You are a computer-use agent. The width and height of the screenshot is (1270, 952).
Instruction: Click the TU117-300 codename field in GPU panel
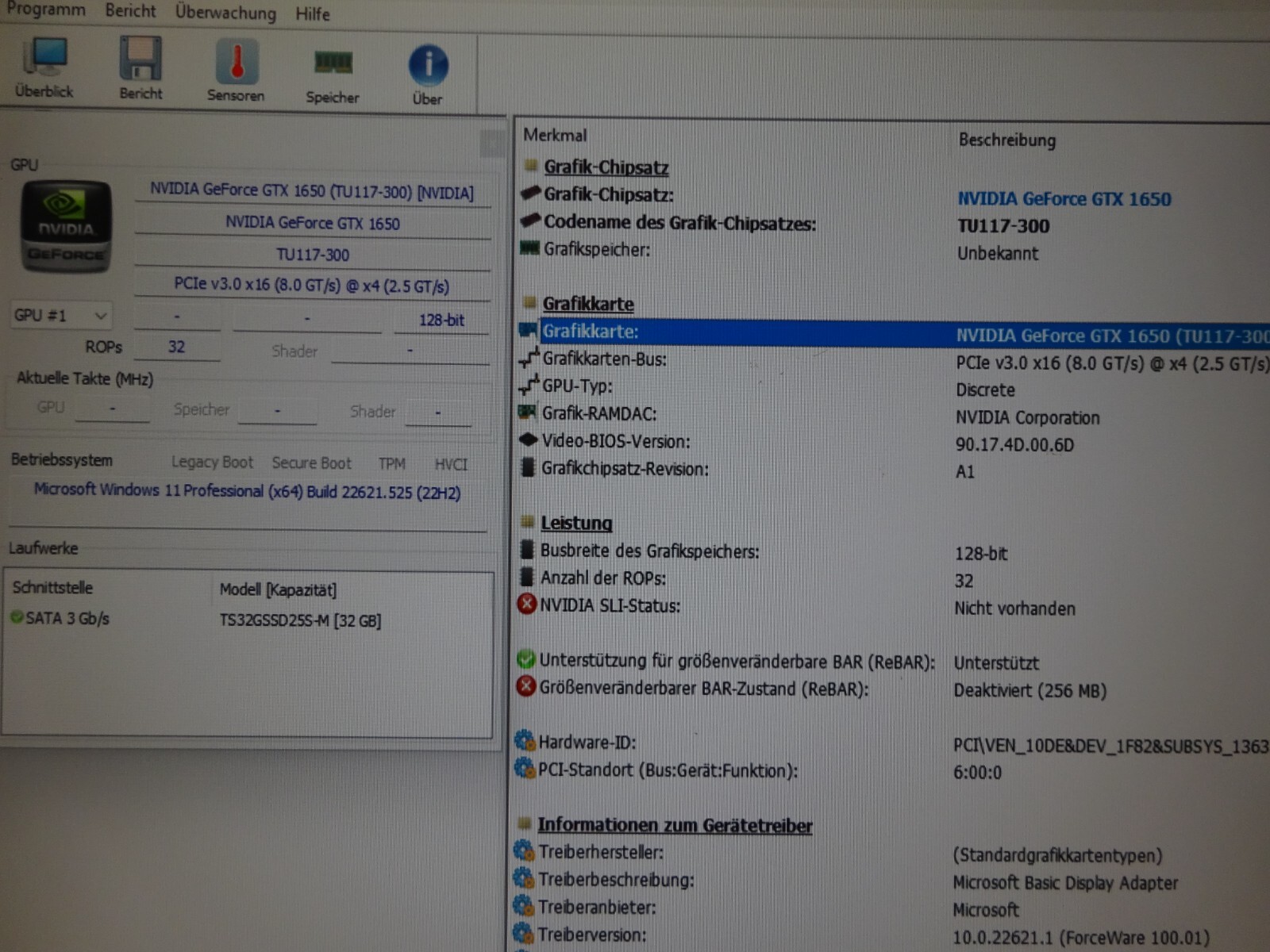click(x=313, y=255)
